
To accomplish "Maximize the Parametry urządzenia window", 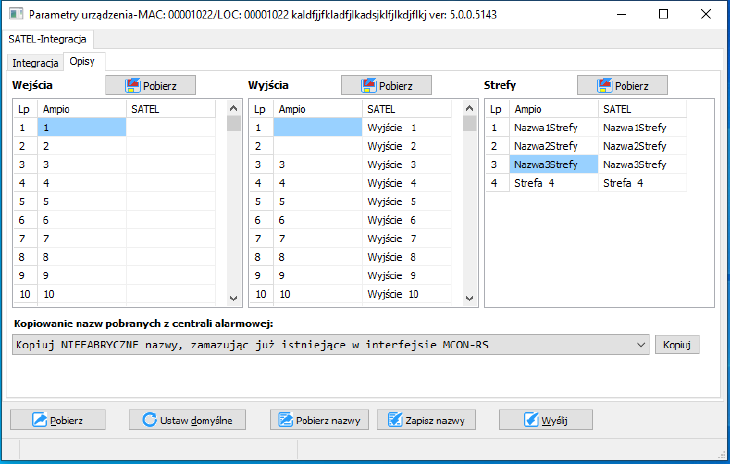I will (663, 14).
